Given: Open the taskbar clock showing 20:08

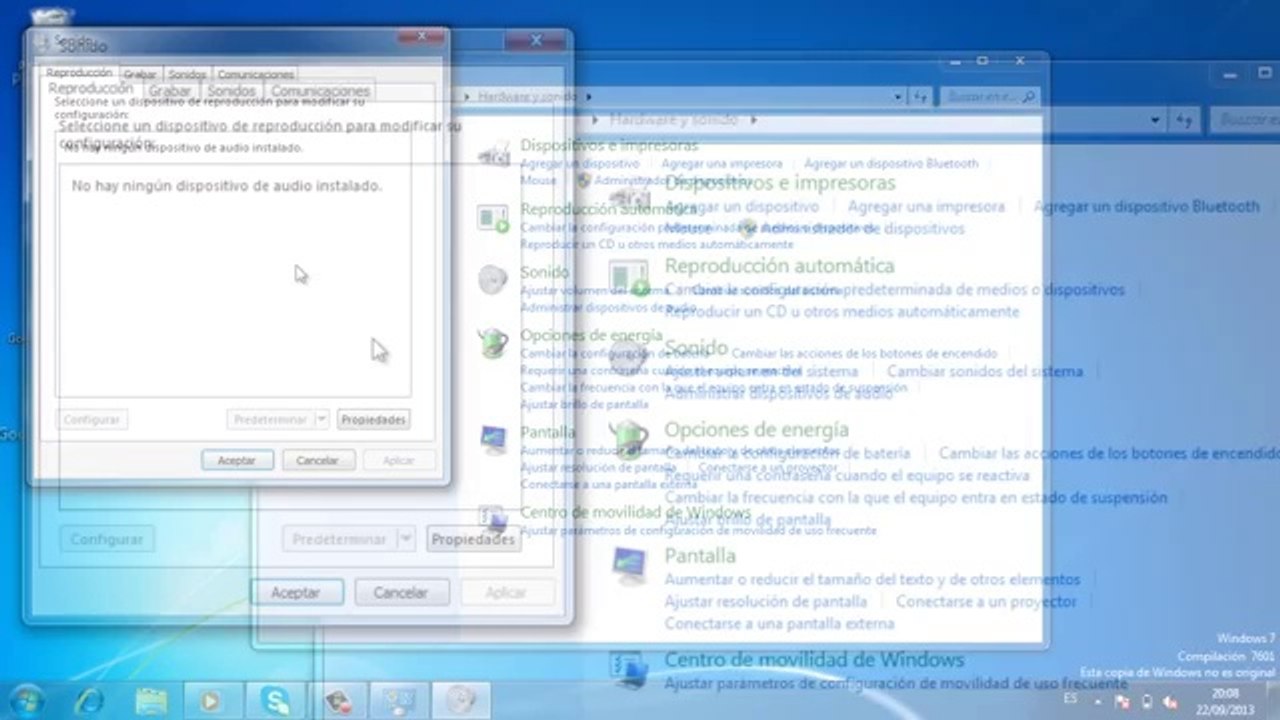Looking at the screenshot, I should click(x=1224, y=701).
